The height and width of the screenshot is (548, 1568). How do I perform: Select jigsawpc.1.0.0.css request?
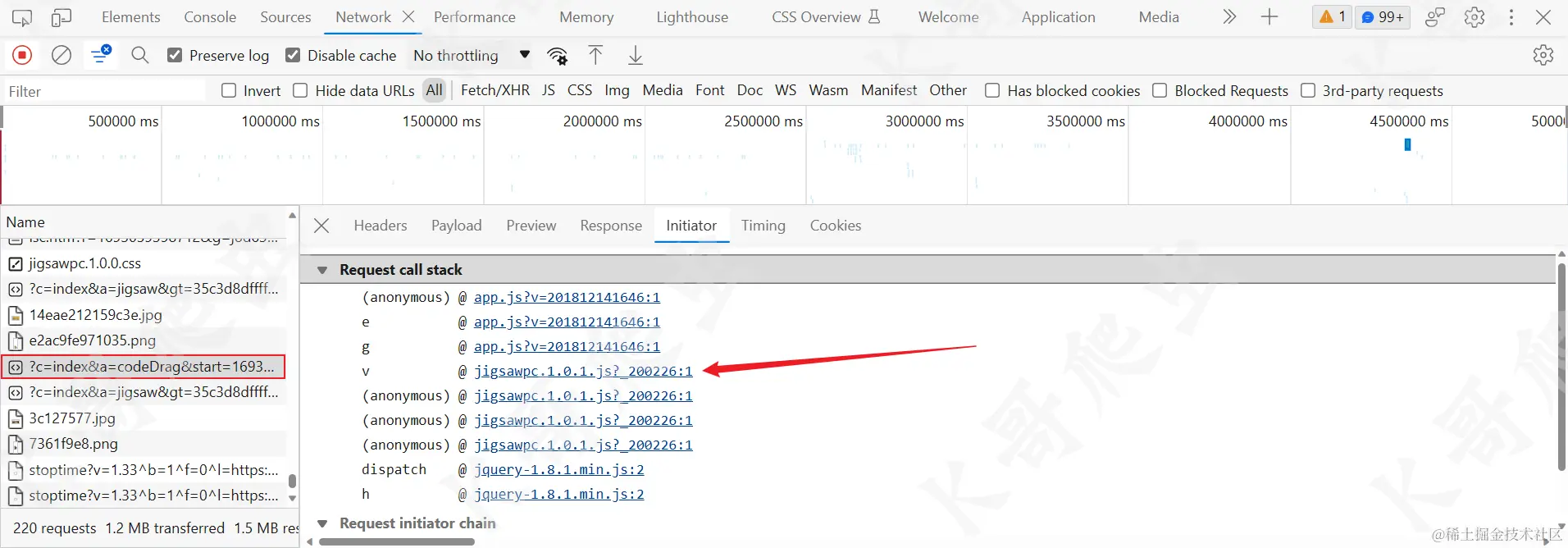click(x=144, y=263)
